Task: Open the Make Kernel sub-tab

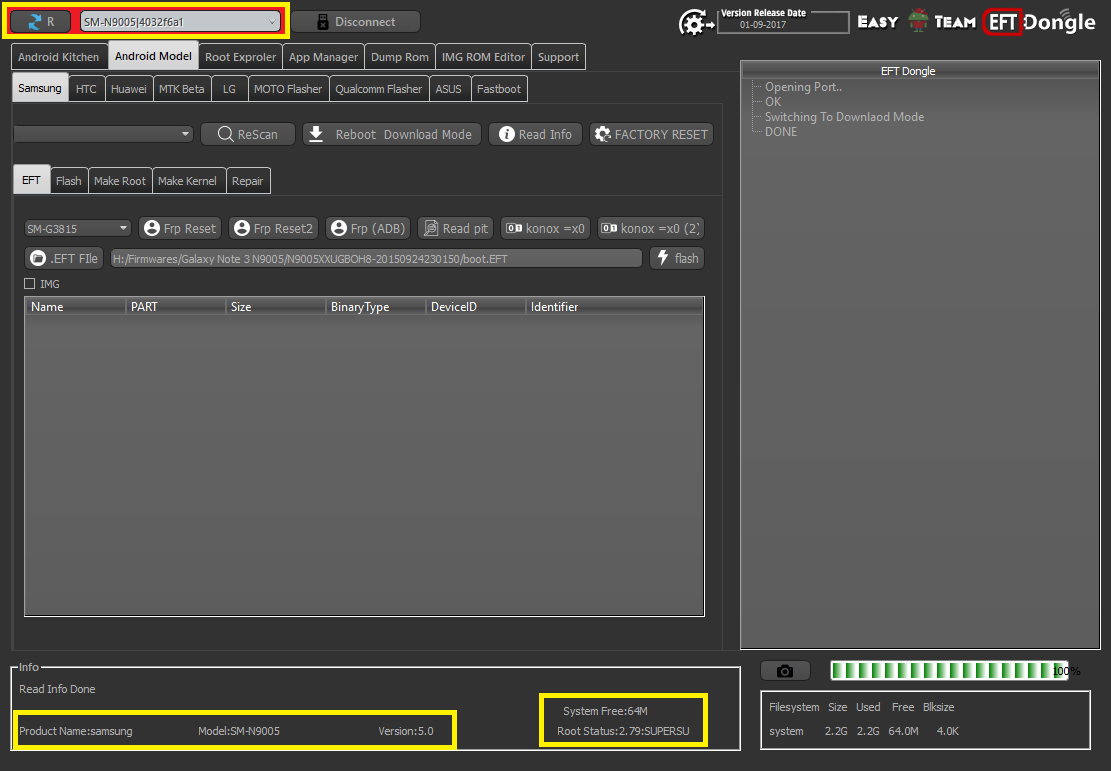Action: pyautogui.click(x=187, y=181)
